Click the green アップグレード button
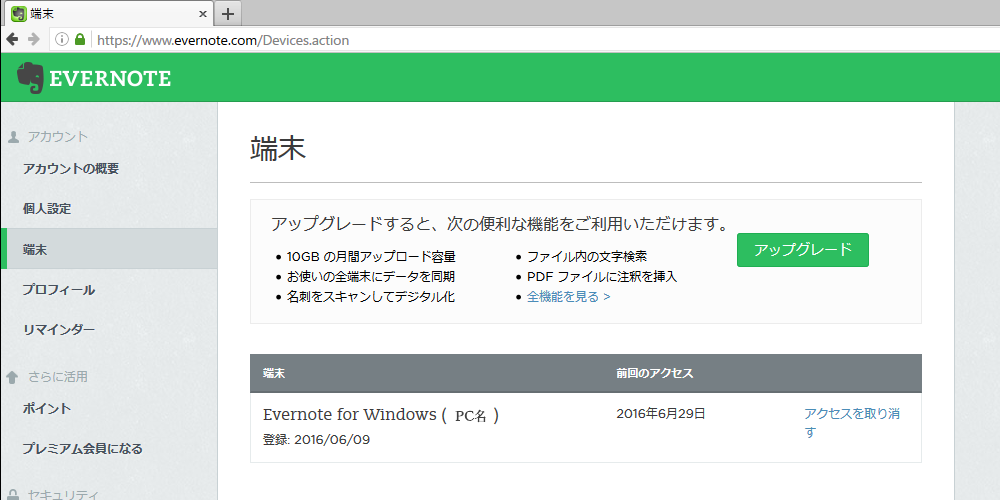Viewport: 1000px width, 500px height. click(802, 249)
